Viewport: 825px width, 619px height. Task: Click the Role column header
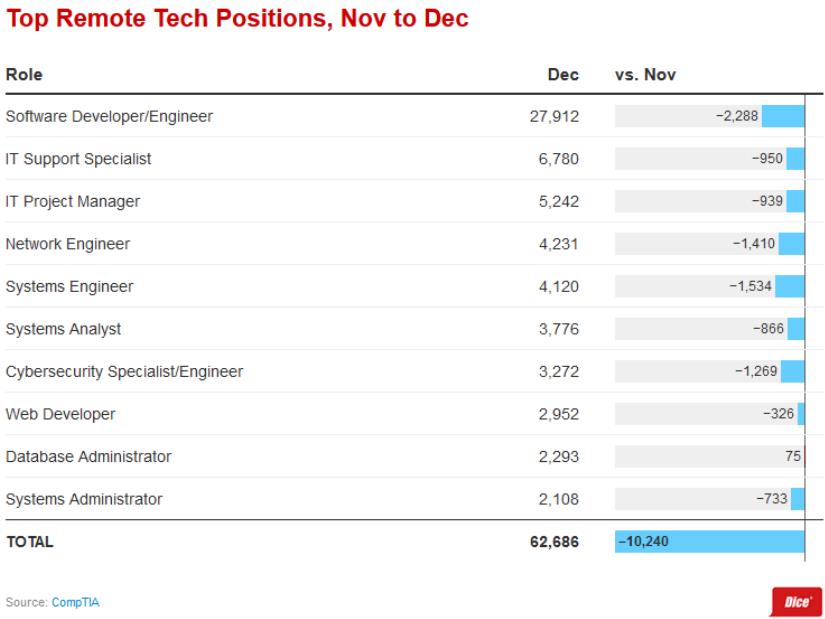(24, 75)
